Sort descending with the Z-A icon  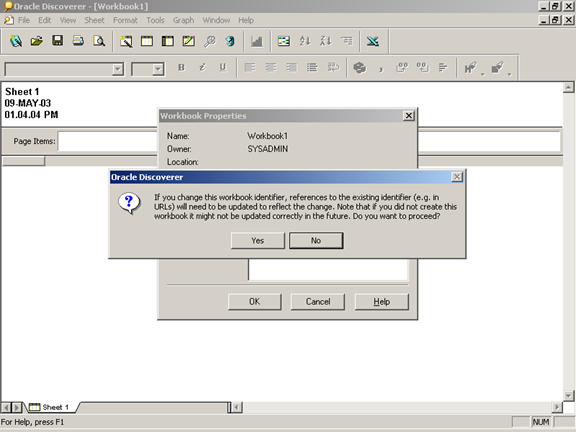pyautogui.click(x=326, y=41)
